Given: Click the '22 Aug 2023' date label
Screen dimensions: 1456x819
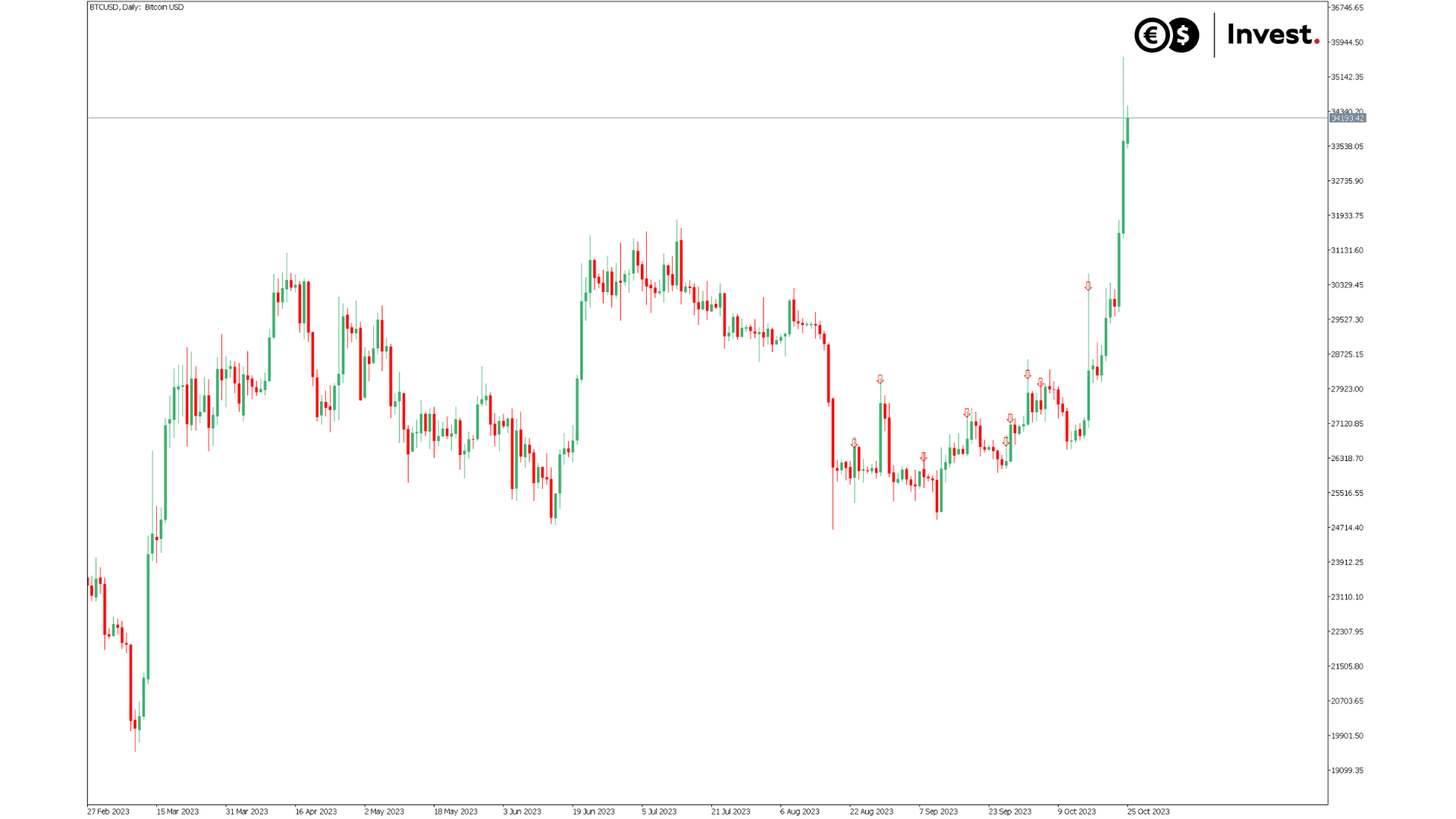Looking at the screenshot, I should [871, 811].
